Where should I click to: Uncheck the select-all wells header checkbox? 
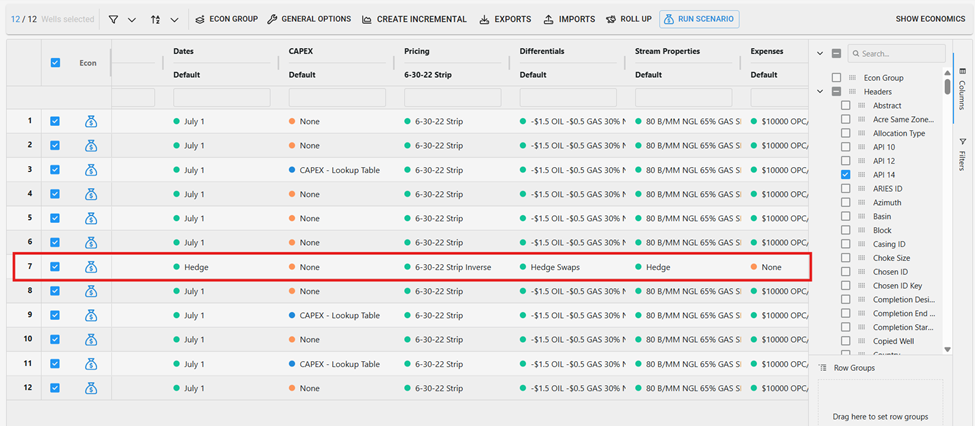coord(55,62)
